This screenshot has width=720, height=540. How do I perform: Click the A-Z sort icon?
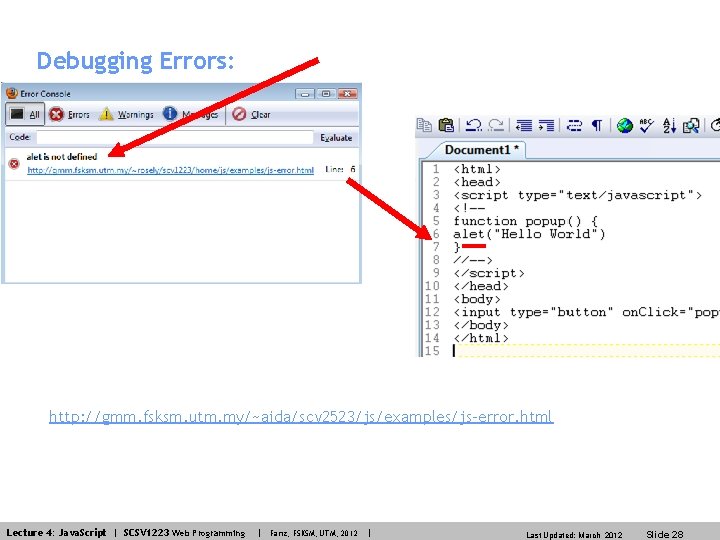pos(669,125)
